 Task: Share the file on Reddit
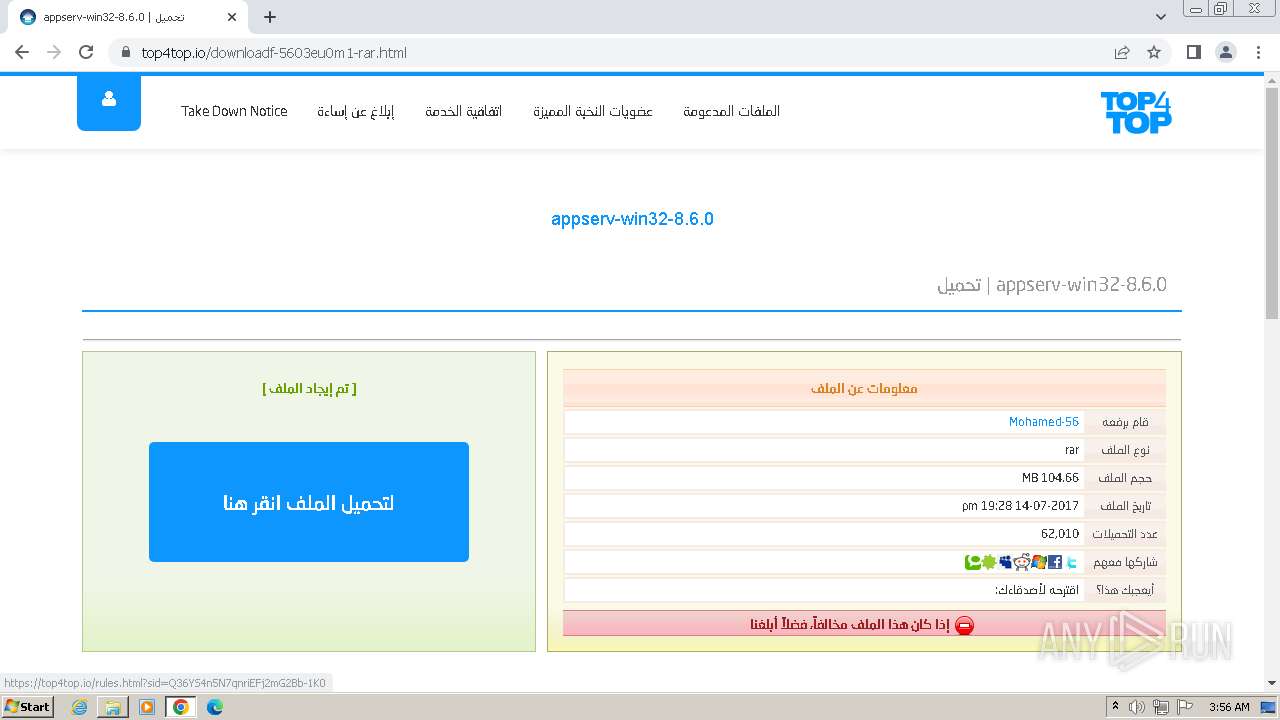click(x=1022, y=562)
